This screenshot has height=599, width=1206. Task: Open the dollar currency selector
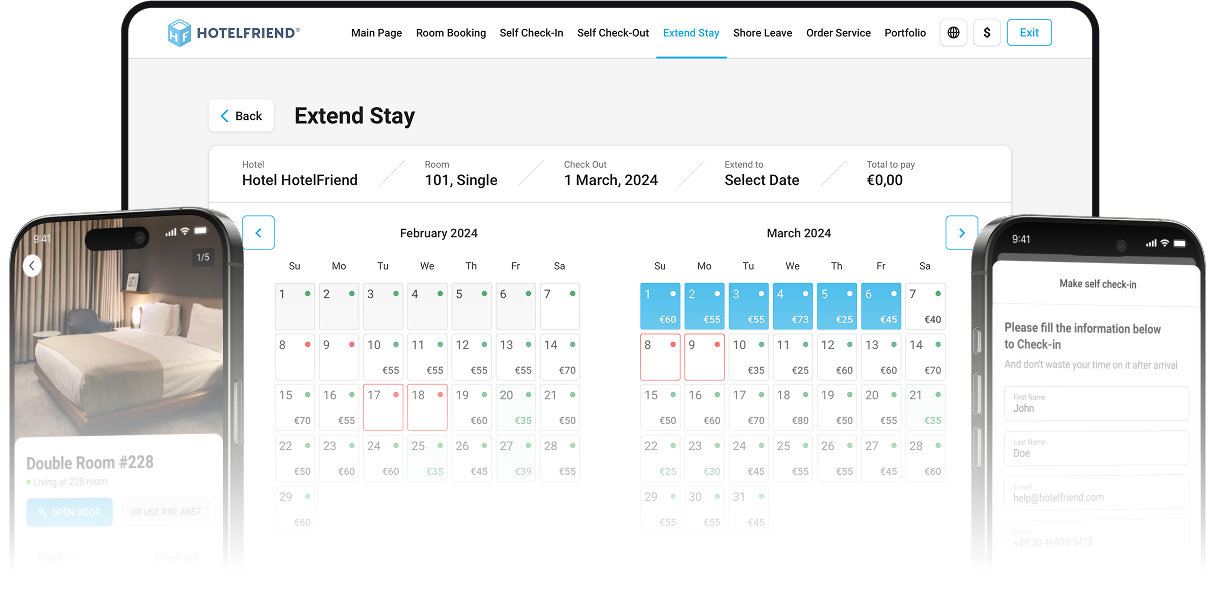(987, 33)
